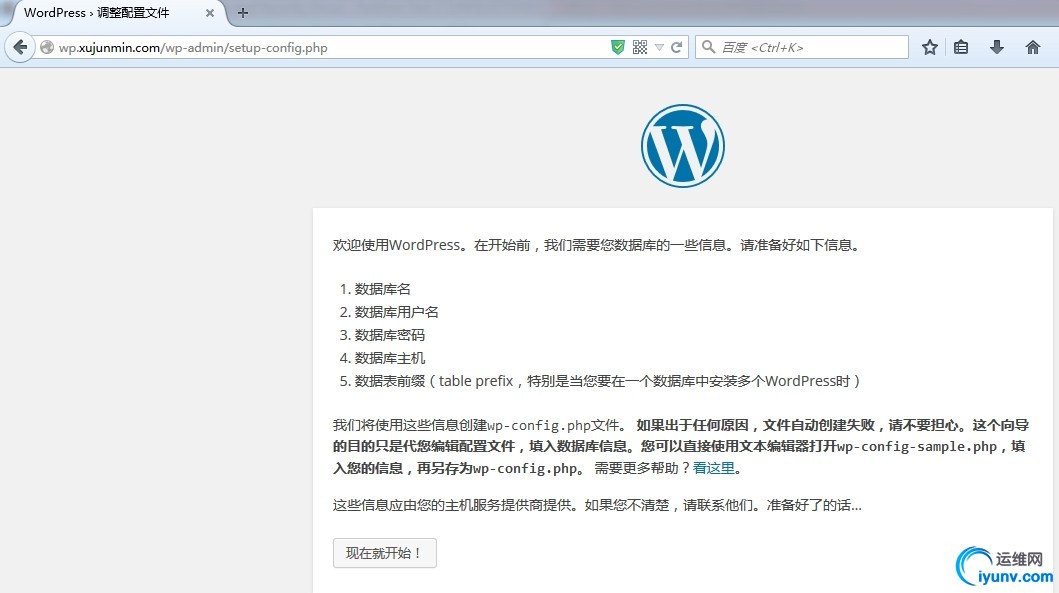The height and width of the screenshot is (593, 1059).
Task: Click the search magnifier icon
Action: (x=708, y=47)
